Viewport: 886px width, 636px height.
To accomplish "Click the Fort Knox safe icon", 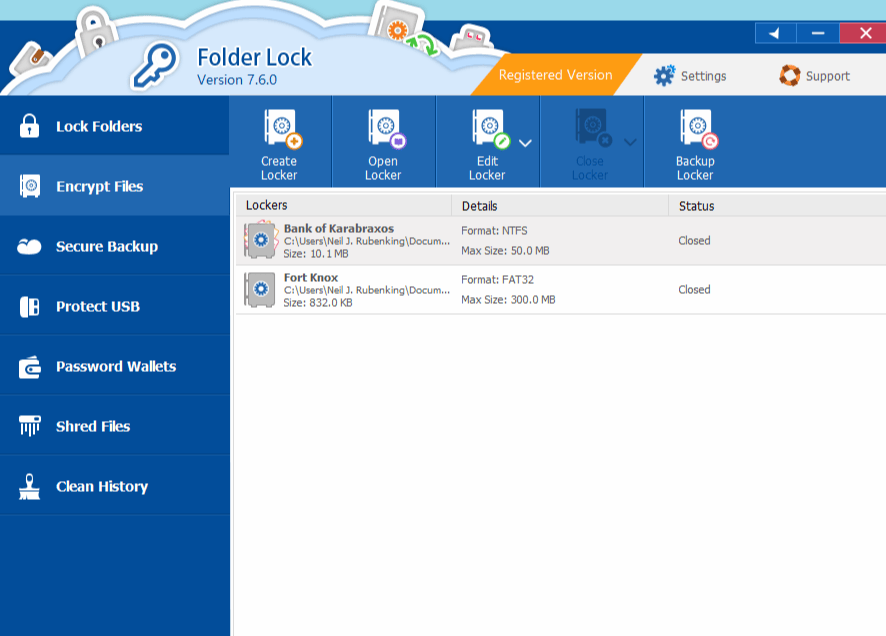I will click(x=259, y=290).
